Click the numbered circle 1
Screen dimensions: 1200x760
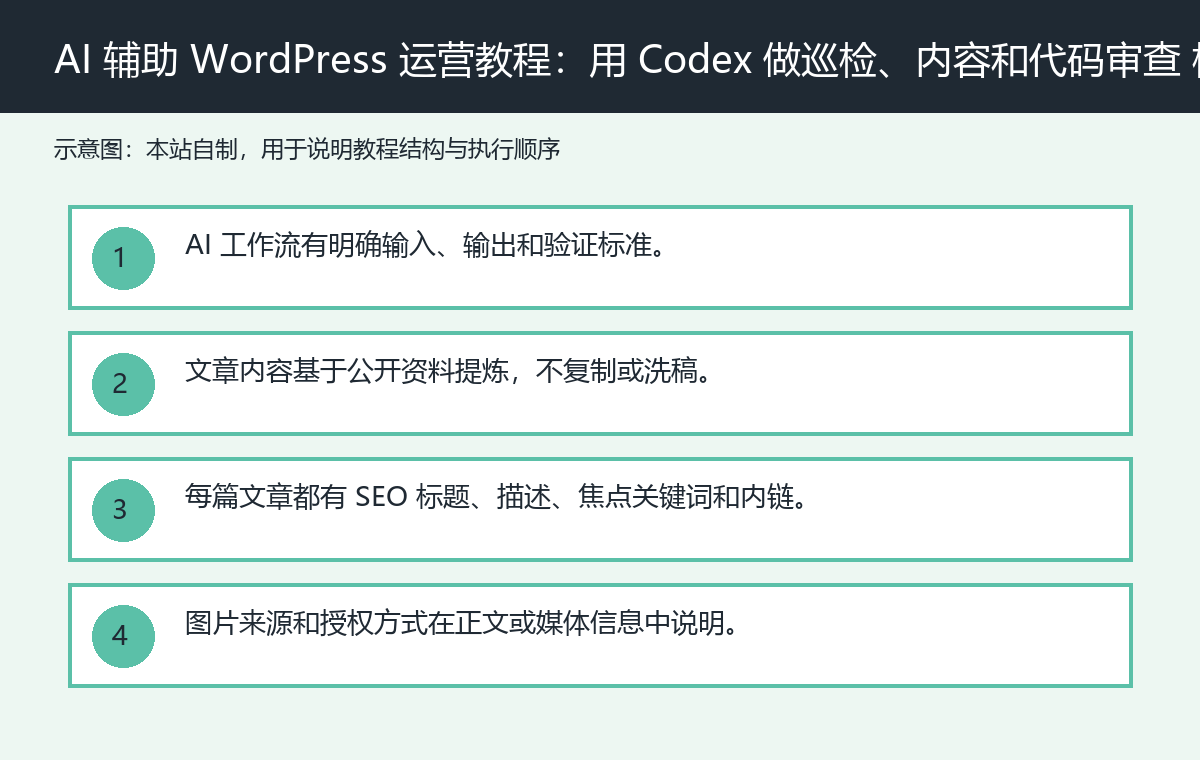(x=123, y=258)
